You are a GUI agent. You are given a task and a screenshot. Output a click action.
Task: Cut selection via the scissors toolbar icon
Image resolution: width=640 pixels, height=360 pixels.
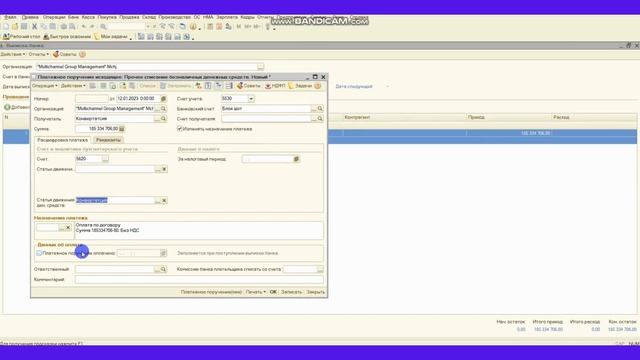(x=34, y=27)
